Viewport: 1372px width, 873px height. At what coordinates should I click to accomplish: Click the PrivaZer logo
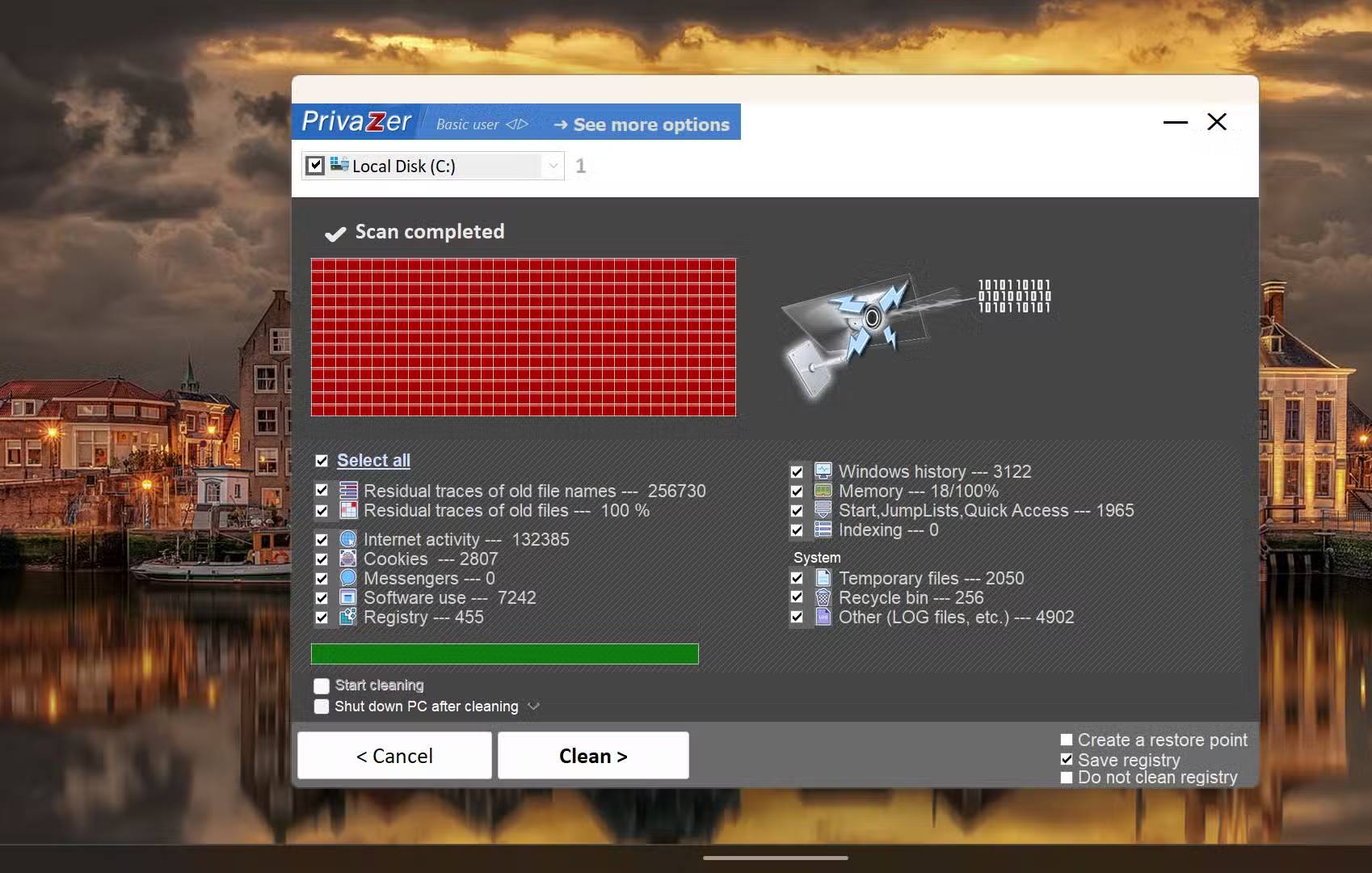pos(356,121)
